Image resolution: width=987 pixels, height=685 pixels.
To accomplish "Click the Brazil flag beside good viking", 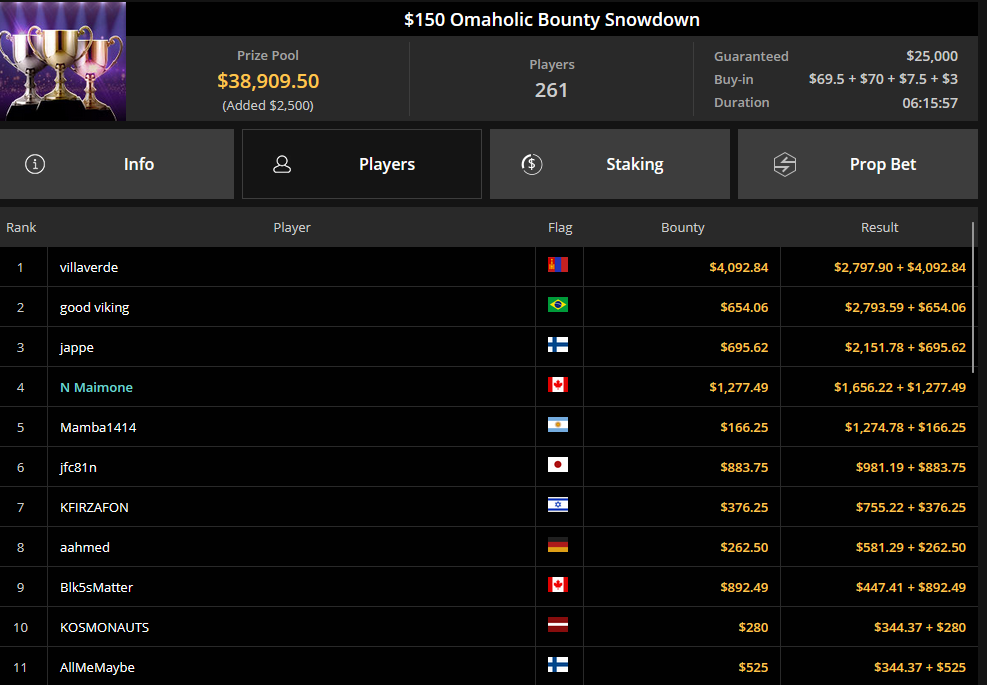I will (558, 305).
